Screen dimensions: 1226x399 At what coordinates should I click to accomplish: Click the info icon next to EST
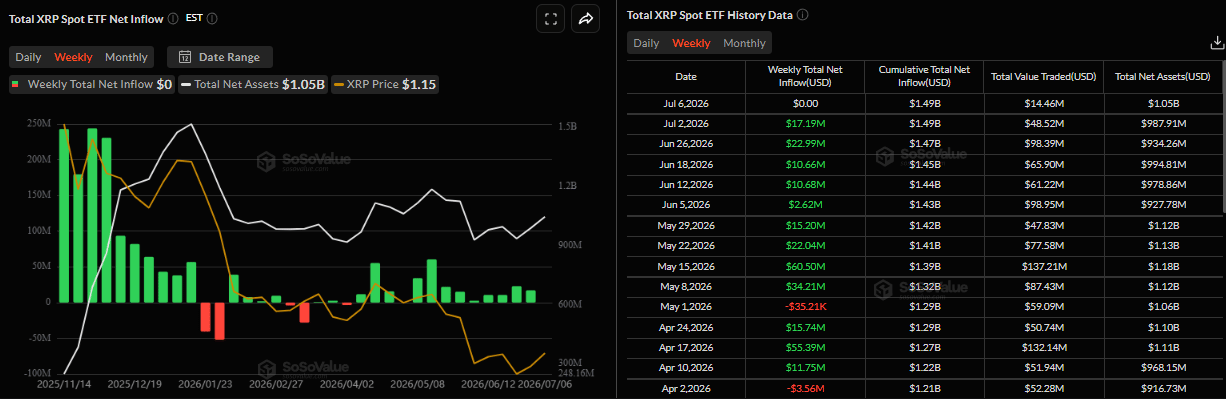pyautogui.click(x=212, y=18)
